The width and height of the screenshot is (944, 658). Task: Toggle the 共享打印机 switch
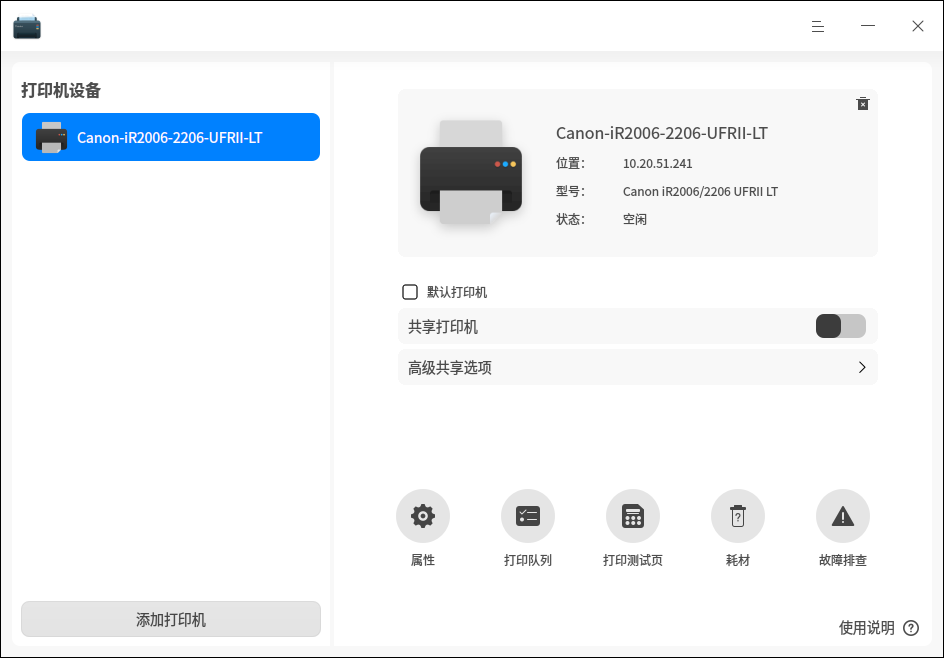click(841, 326)
